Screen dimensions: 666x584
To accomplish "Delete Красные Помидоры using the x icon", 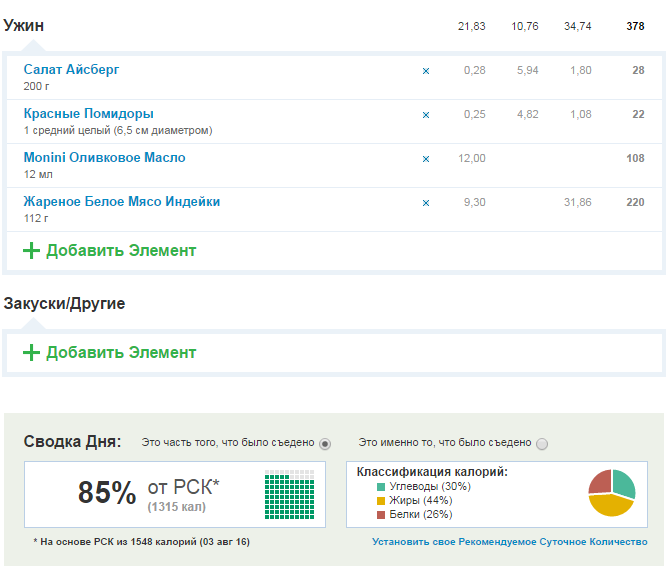I will pyautogui.click(x=425, y=115).
